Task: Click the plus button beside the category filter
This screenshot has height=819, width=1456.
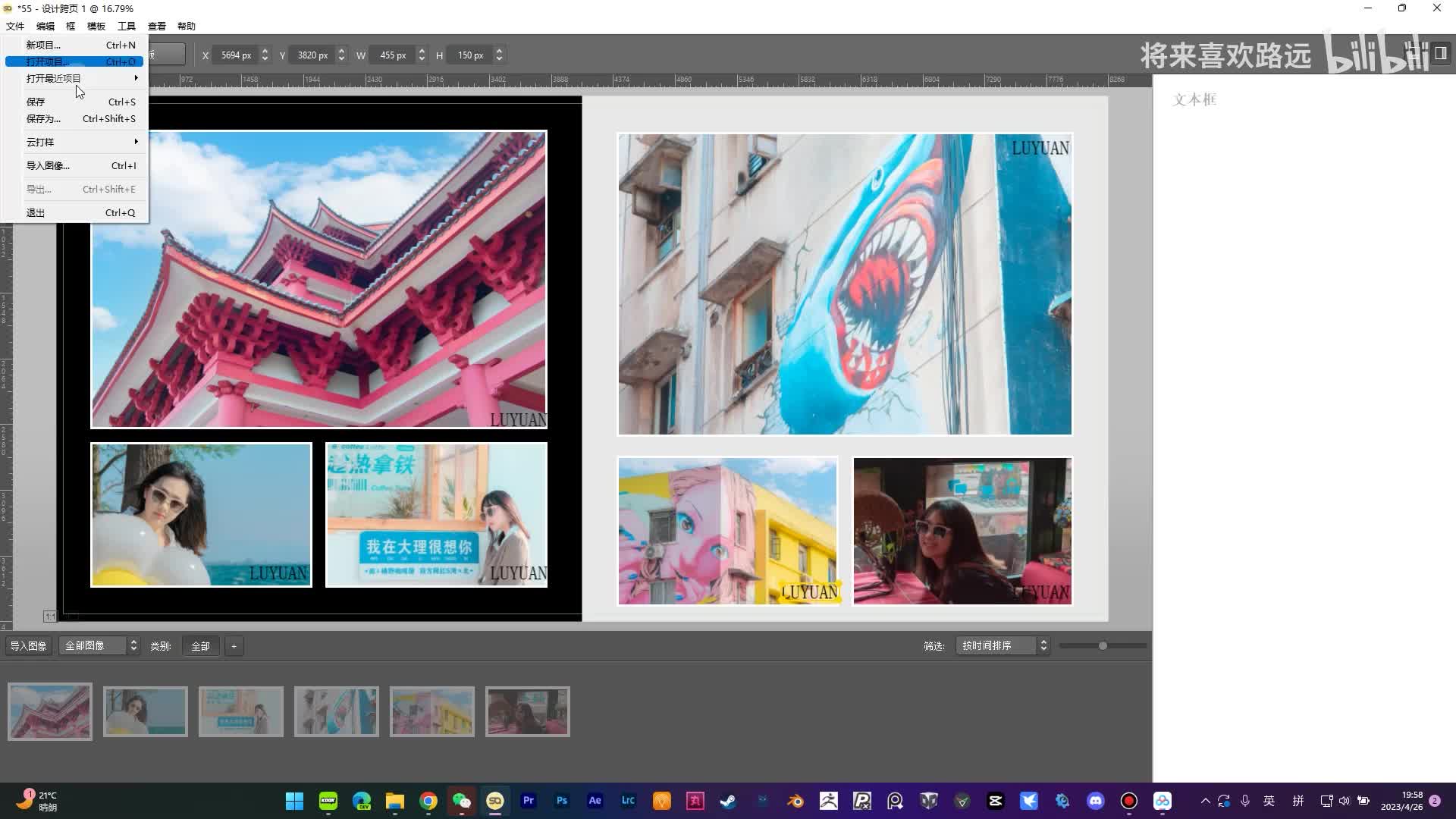Action: coord(234,646)
